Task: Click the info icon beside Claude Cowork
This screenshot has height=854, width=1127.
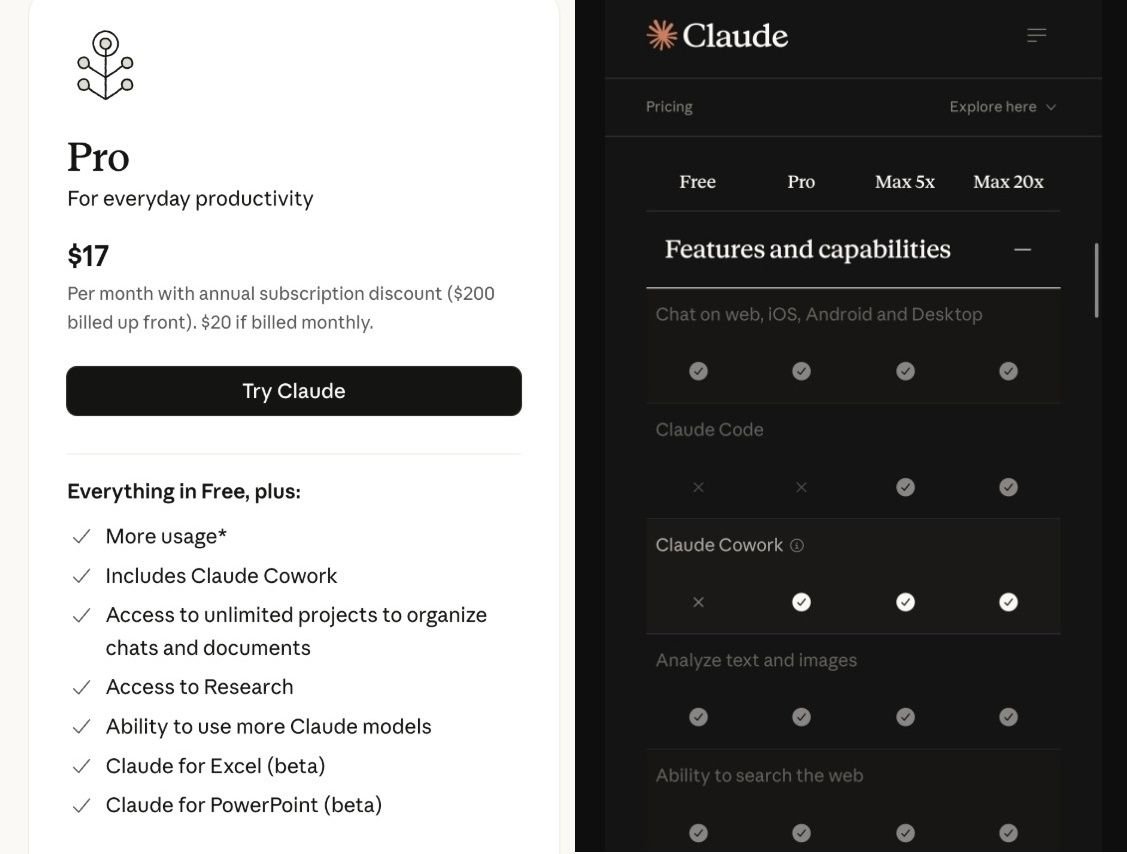Action: [797, 545]
